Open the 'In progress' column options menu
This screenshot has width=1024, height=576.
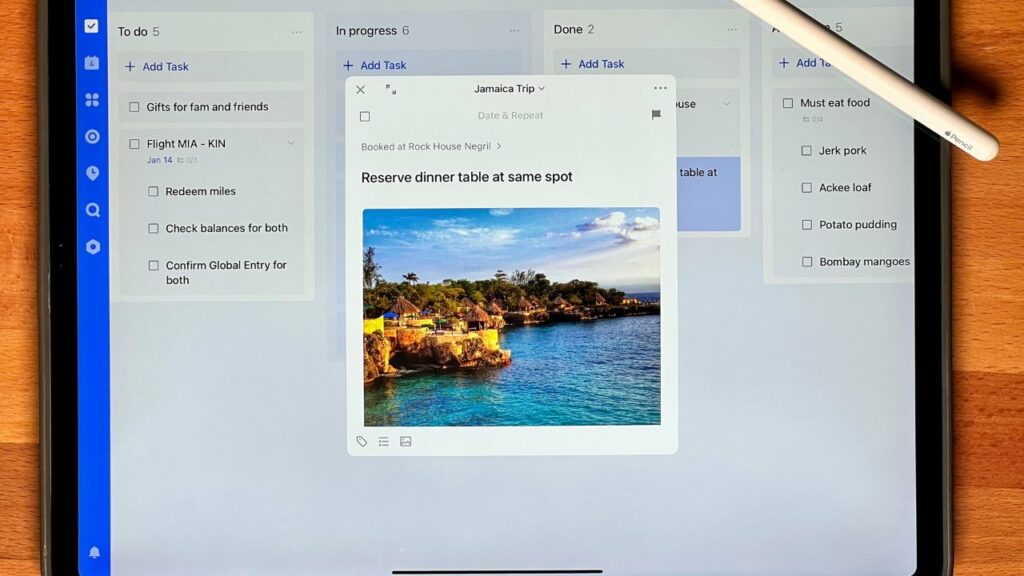pyautogui.click(x=514, y=31)
